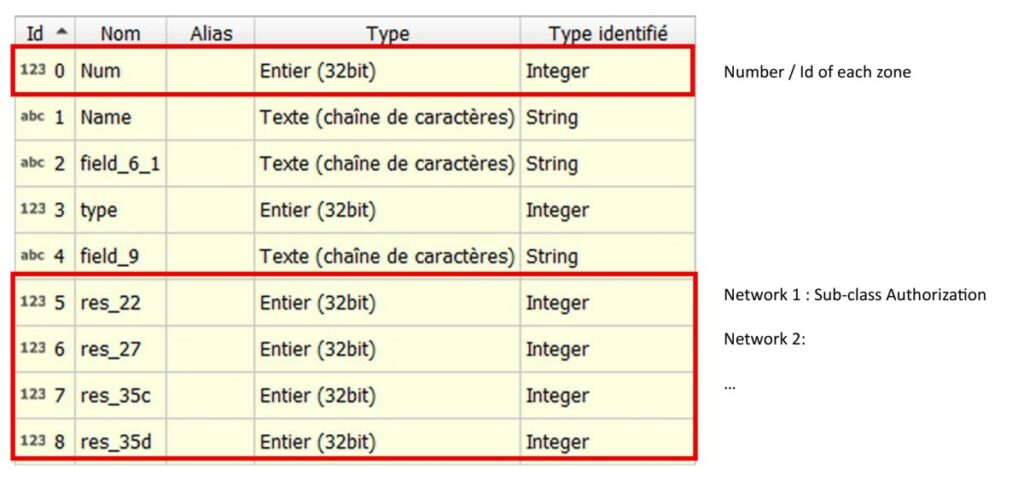The image size is (1024, 481).
Task: Select the Alias cell for Num
Action: [x=210, y=71]
